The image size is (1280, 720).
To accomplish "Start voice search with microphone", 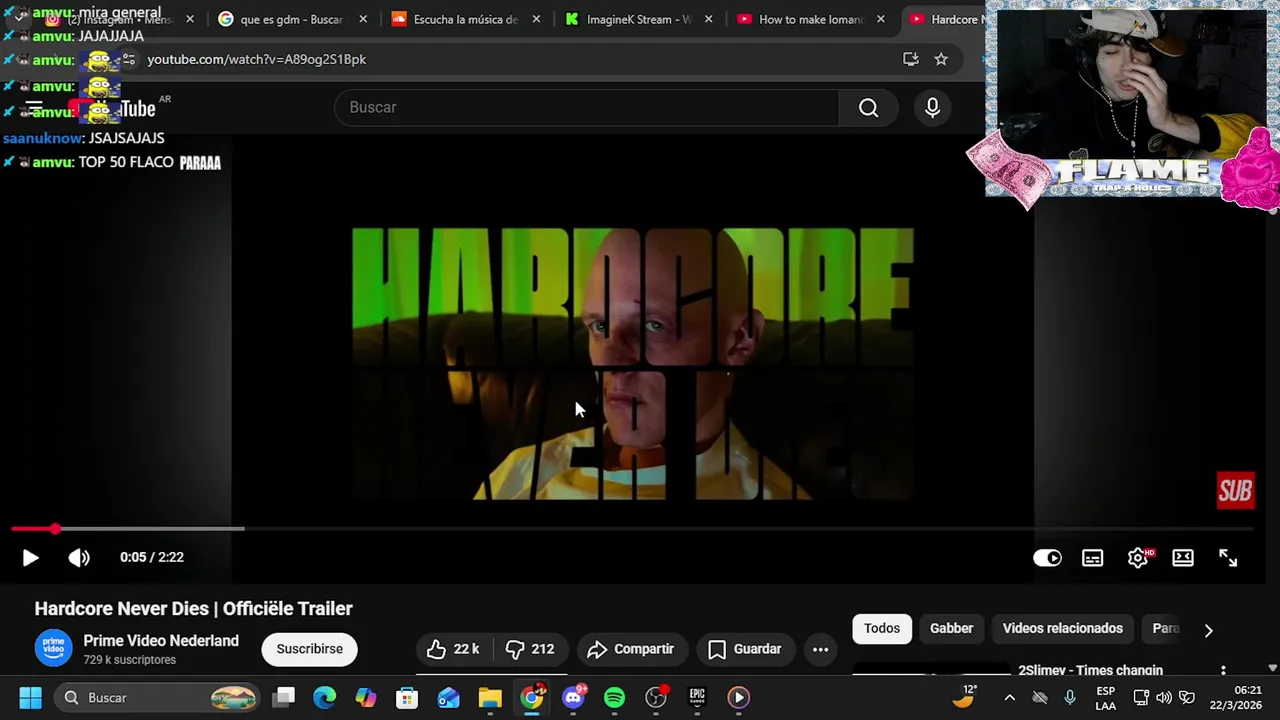I will pyautogui.click(x=932, y=107).
